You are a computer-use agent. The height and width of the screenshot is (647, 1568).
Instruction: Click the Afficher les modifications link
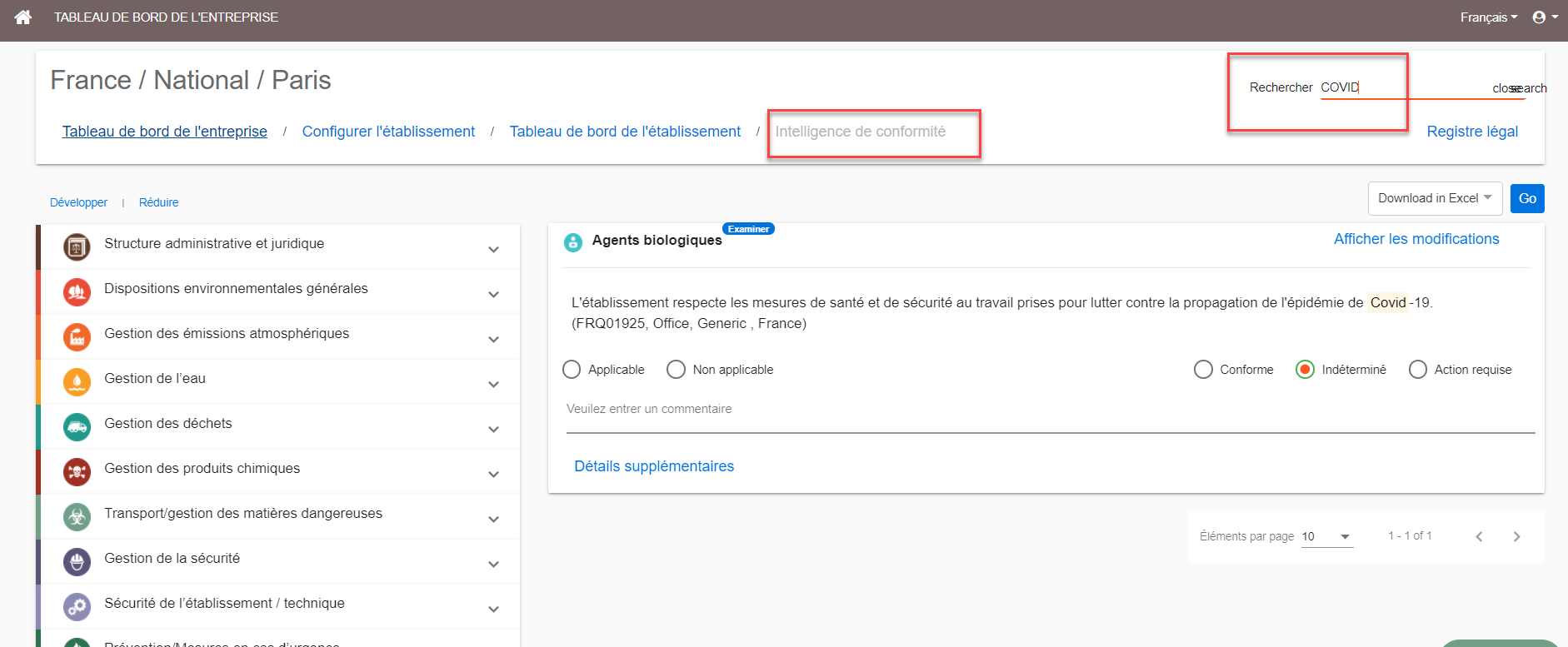(1416, 239)
